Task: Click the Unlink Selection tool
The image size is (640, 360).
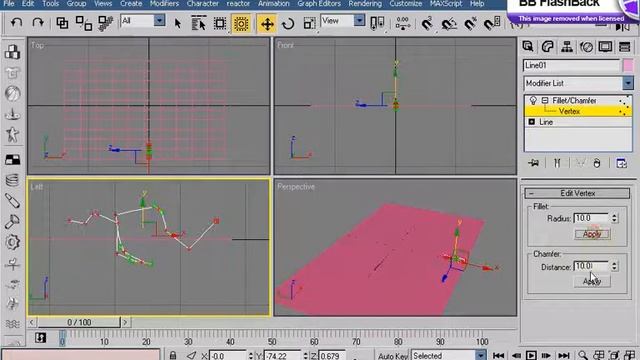Action: click(x=84, y=23)
